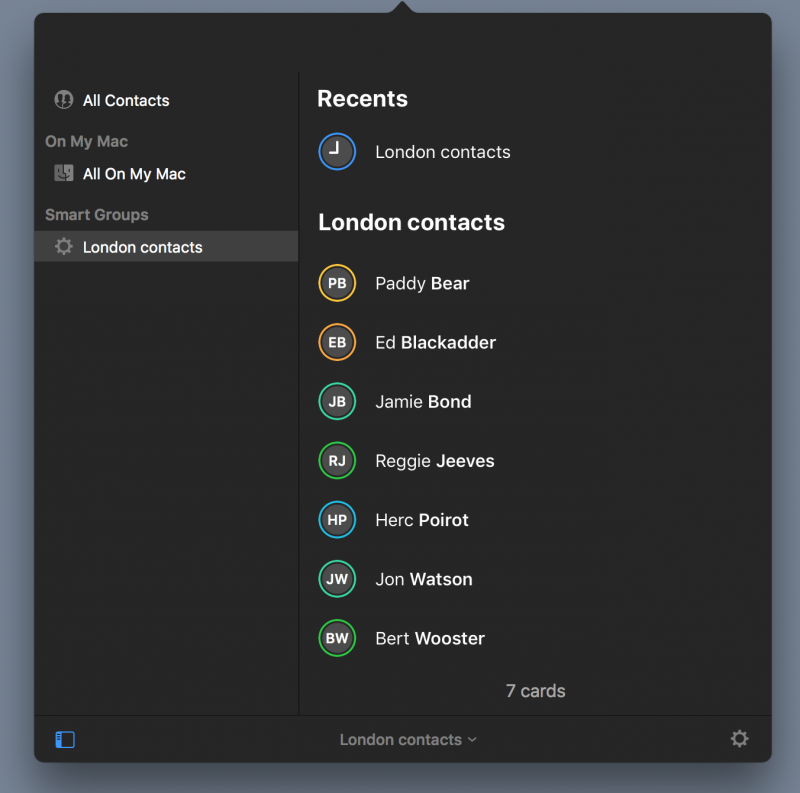Select London contacts smart group in sidebar
Screen dimensions: 800x793
pos(166,246)
